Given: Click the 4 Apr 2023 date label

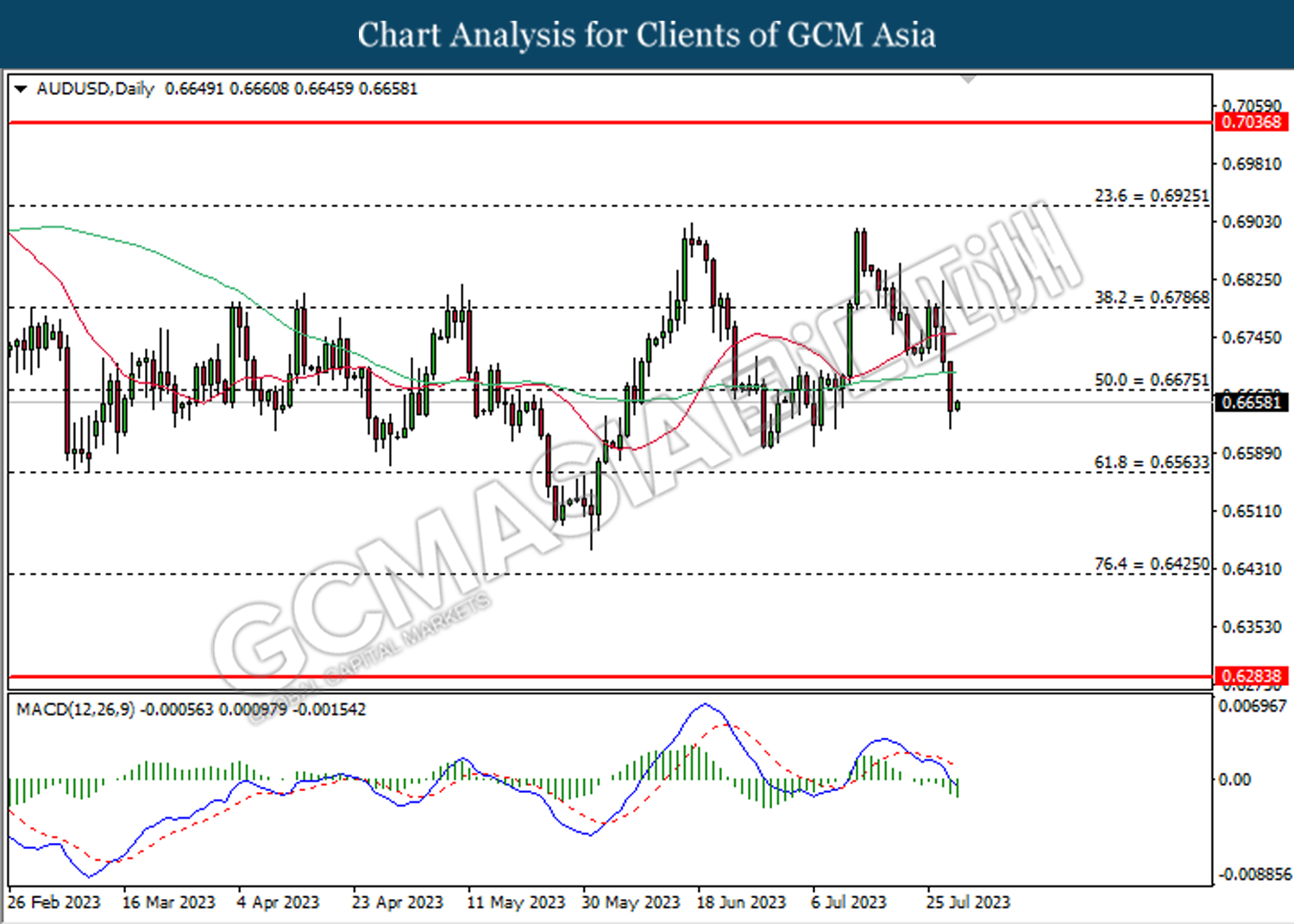Looking at the screenshot, I should (278, 902).
